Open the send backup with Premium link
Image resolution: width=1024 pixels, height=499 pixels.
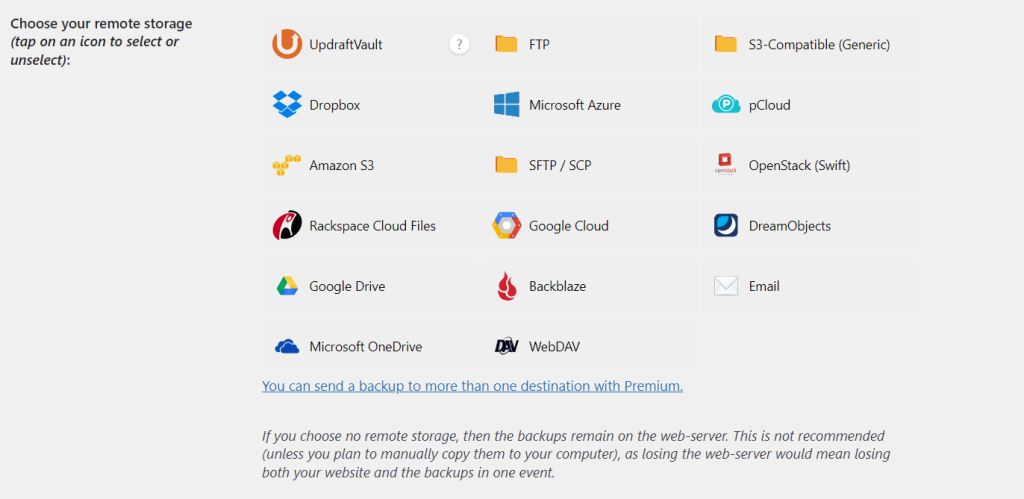(472, 385)
